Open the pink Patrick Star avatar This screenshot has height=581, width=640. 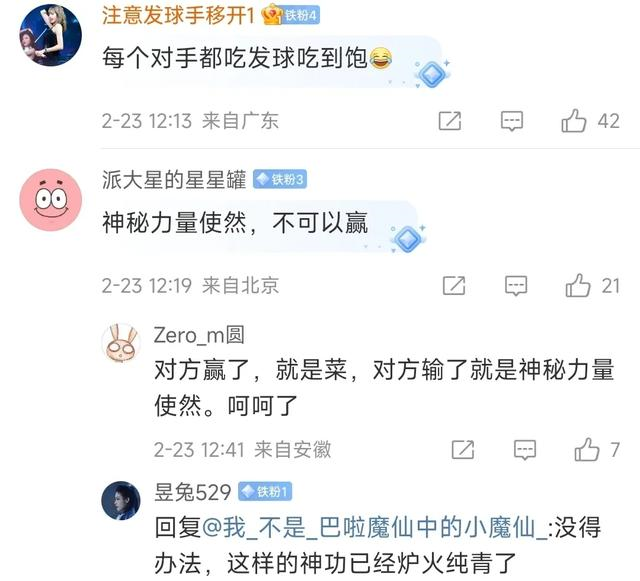click(51, 200)
